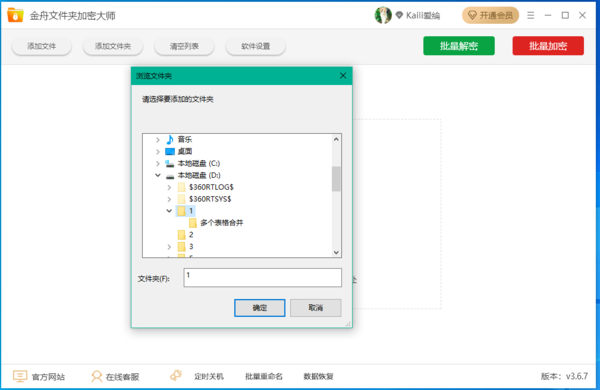Select the 本地磁盘 (D:) drive icon
This screenshot has width=600, height=390.
[170, 176]
